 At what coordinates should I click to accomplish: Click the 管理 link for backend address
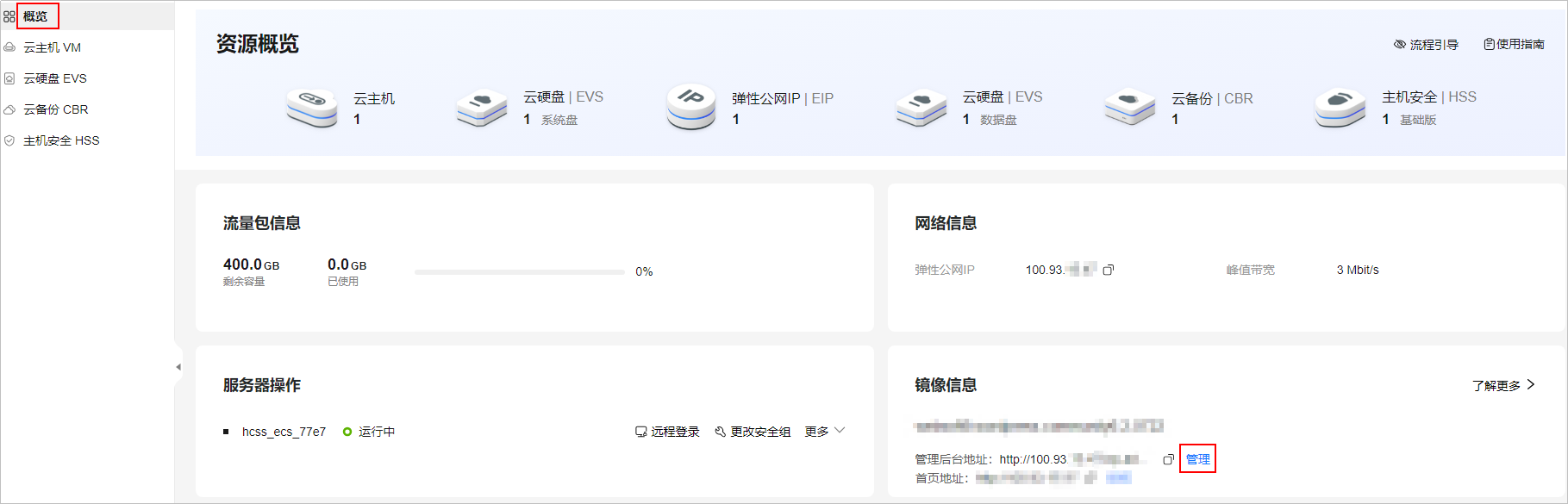pos(1197,459)
